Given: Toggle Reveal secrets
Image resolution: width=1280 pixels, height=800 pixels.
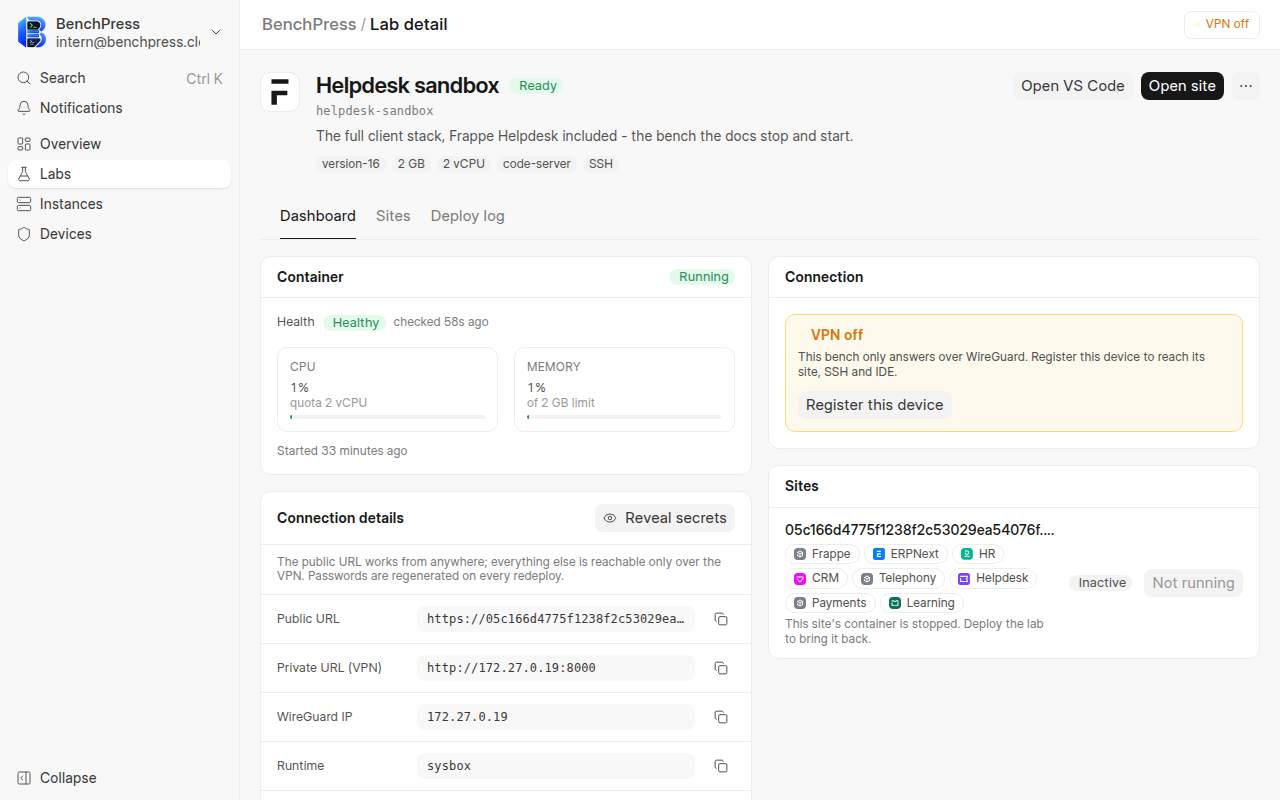Looking at the screenshot, I should pos(665,518).
